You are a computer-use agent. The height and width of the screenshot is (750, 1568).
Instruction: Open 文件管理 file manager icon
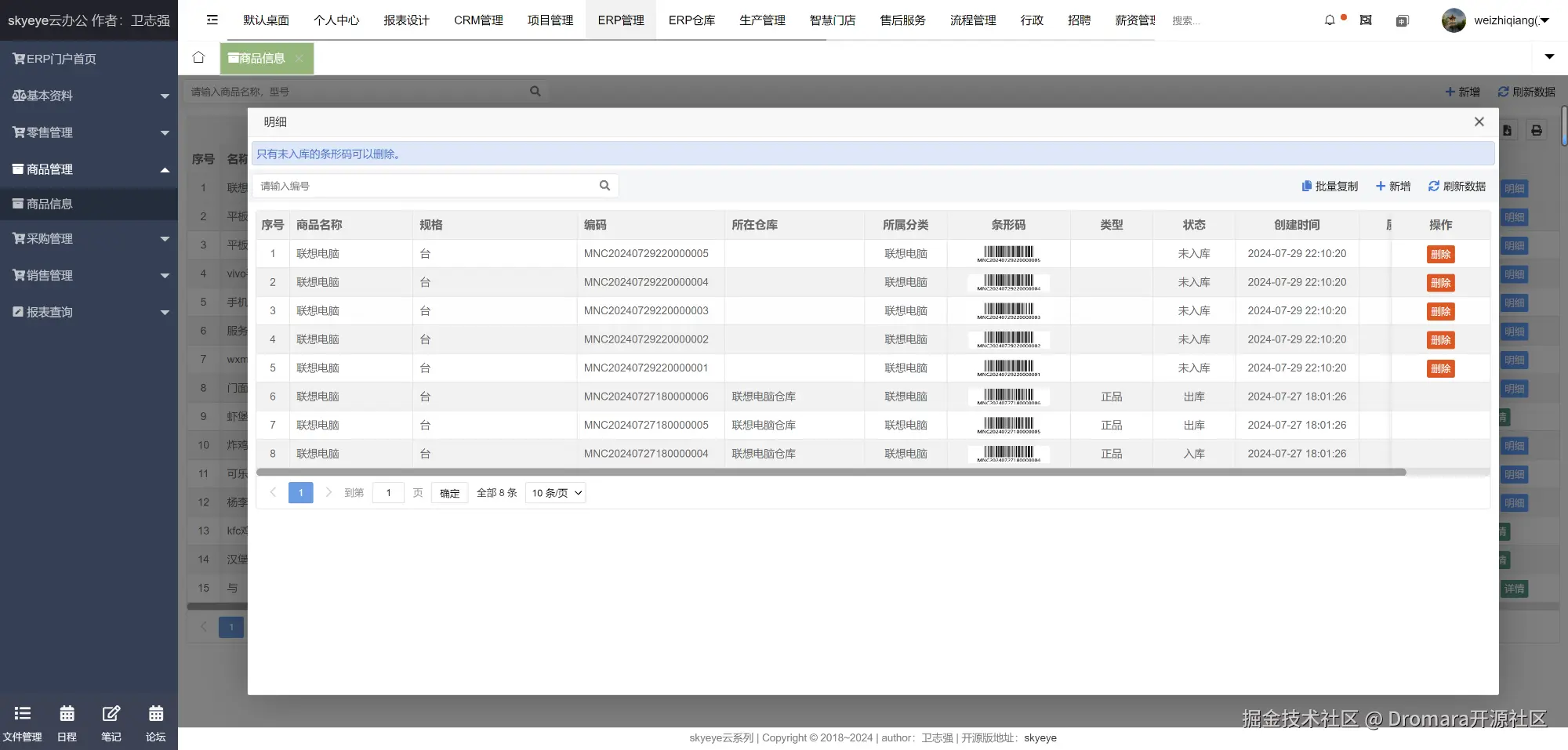[22, 723]
